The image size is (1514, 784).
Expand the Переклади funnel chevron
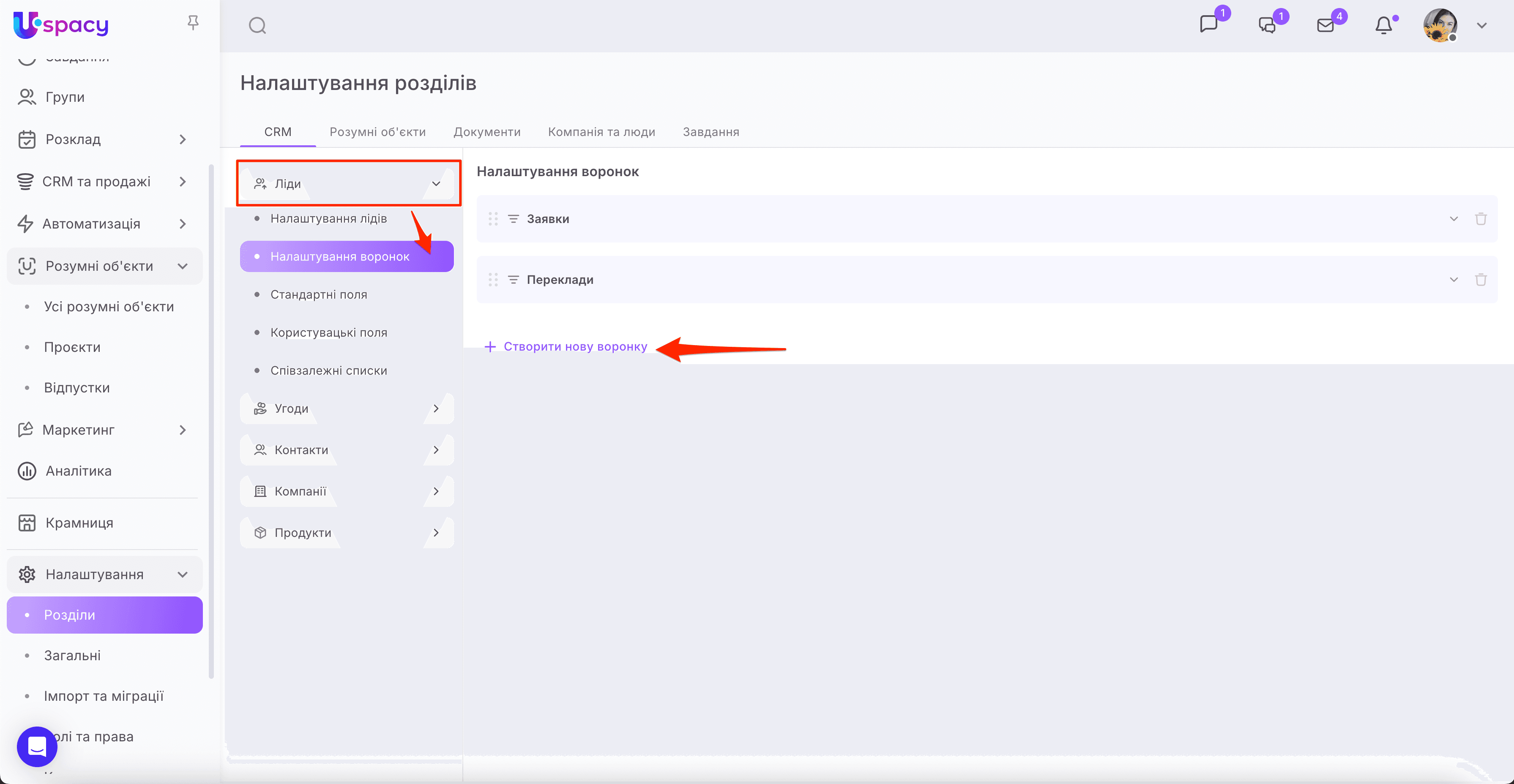point(1454,280)
